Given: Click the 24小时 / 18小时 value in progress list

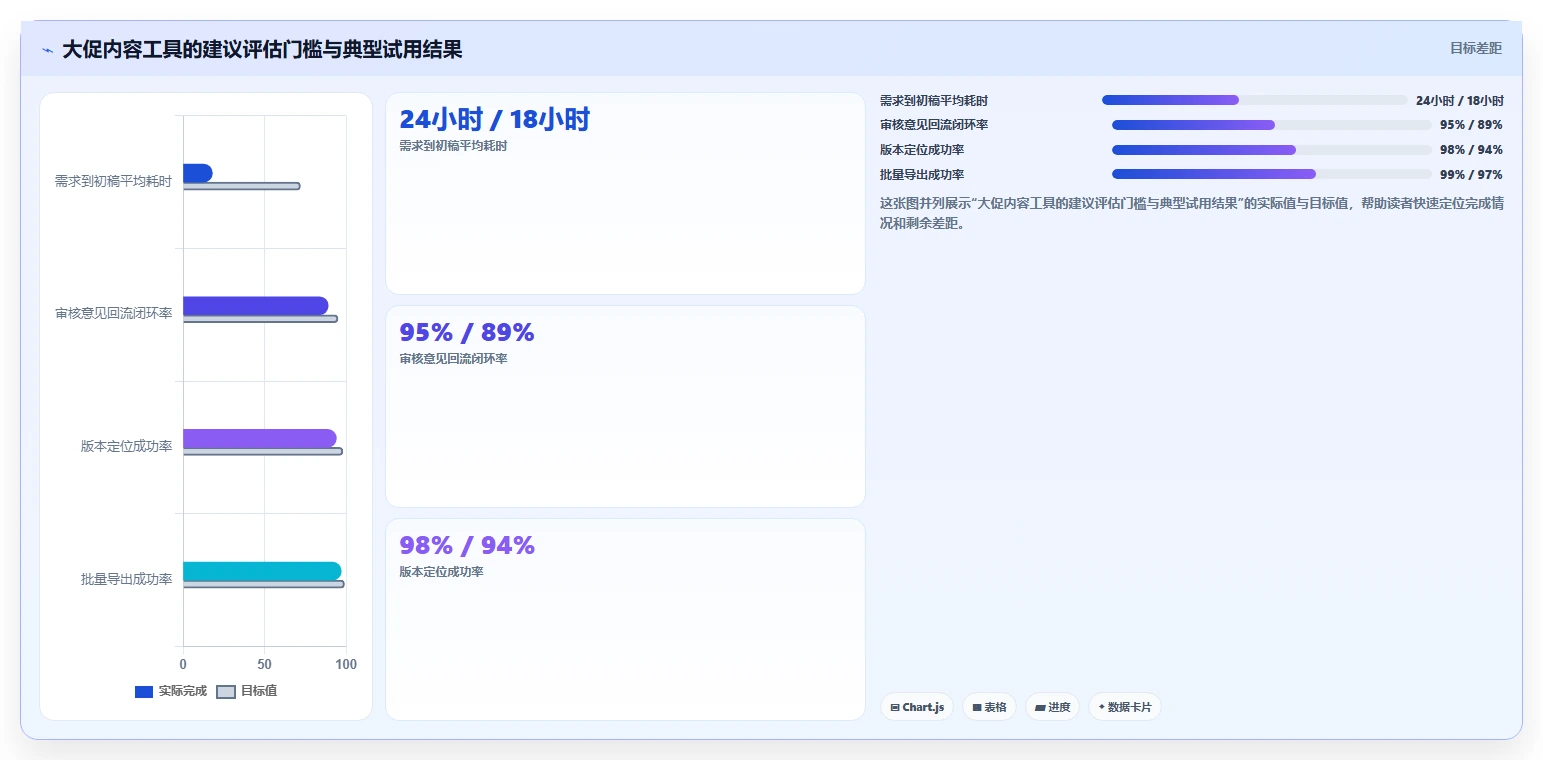Looking at the screenshot, I should click(x=1460, y=100).
